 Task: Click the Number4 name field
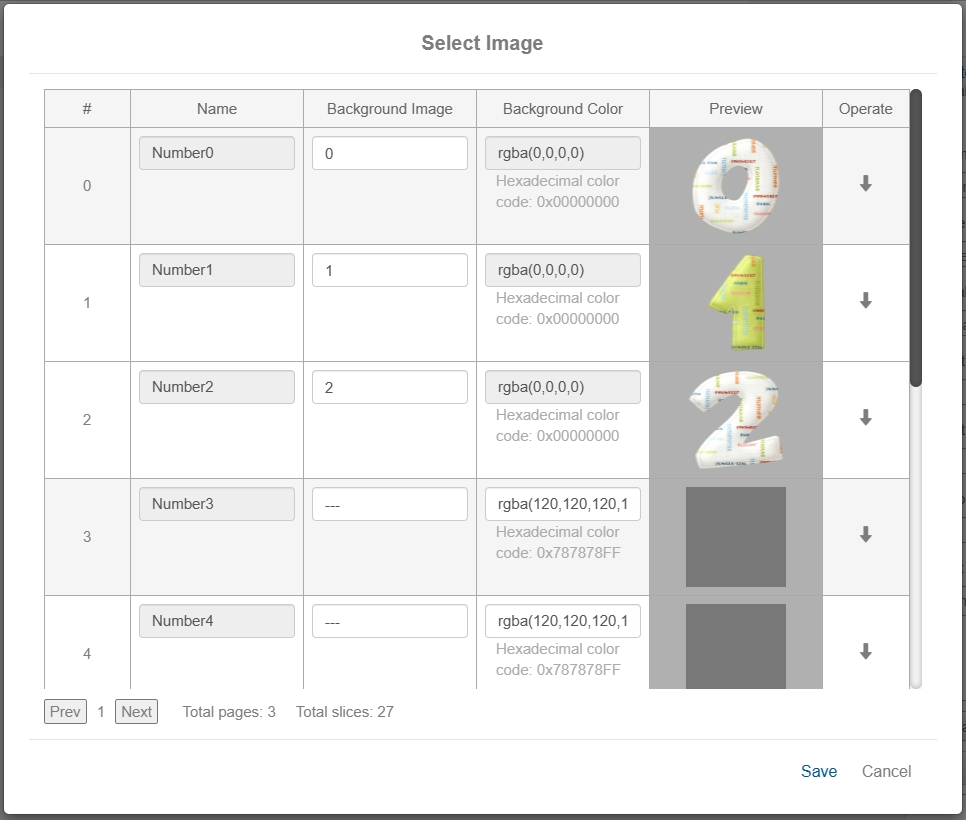[217, 621]
